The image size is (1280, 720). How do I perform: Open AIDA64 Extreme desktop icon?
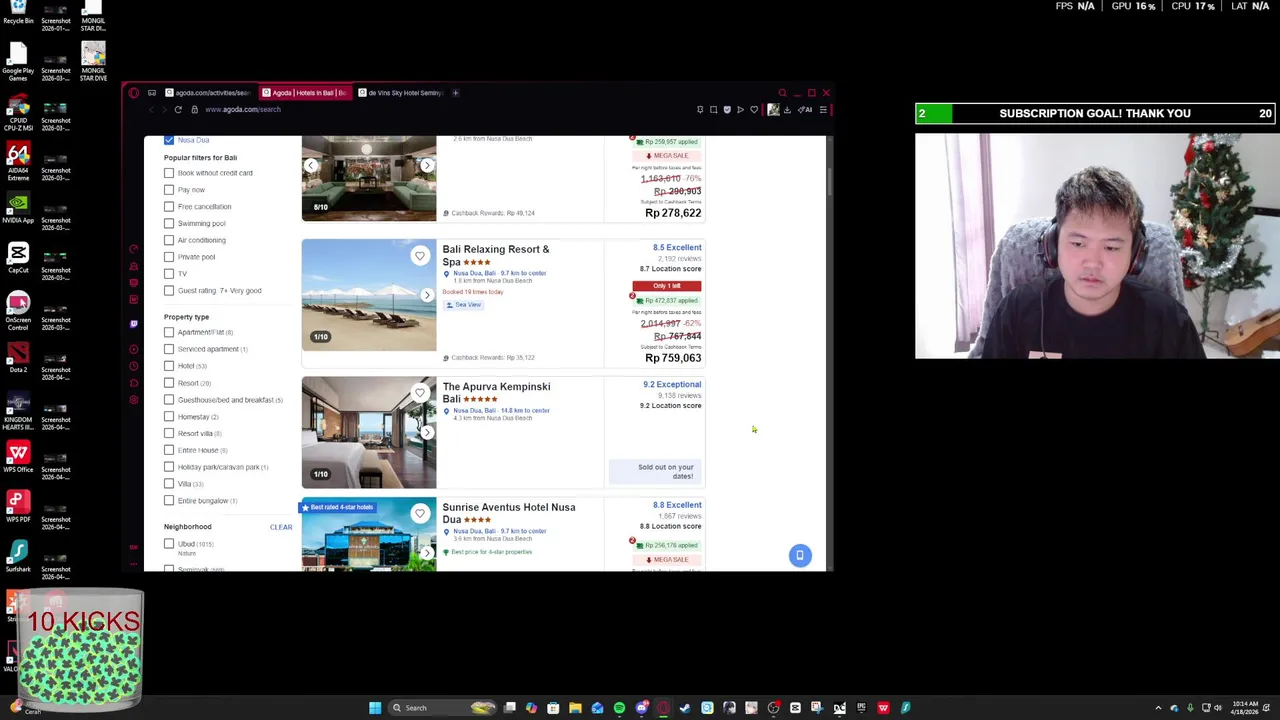(18, 160)
